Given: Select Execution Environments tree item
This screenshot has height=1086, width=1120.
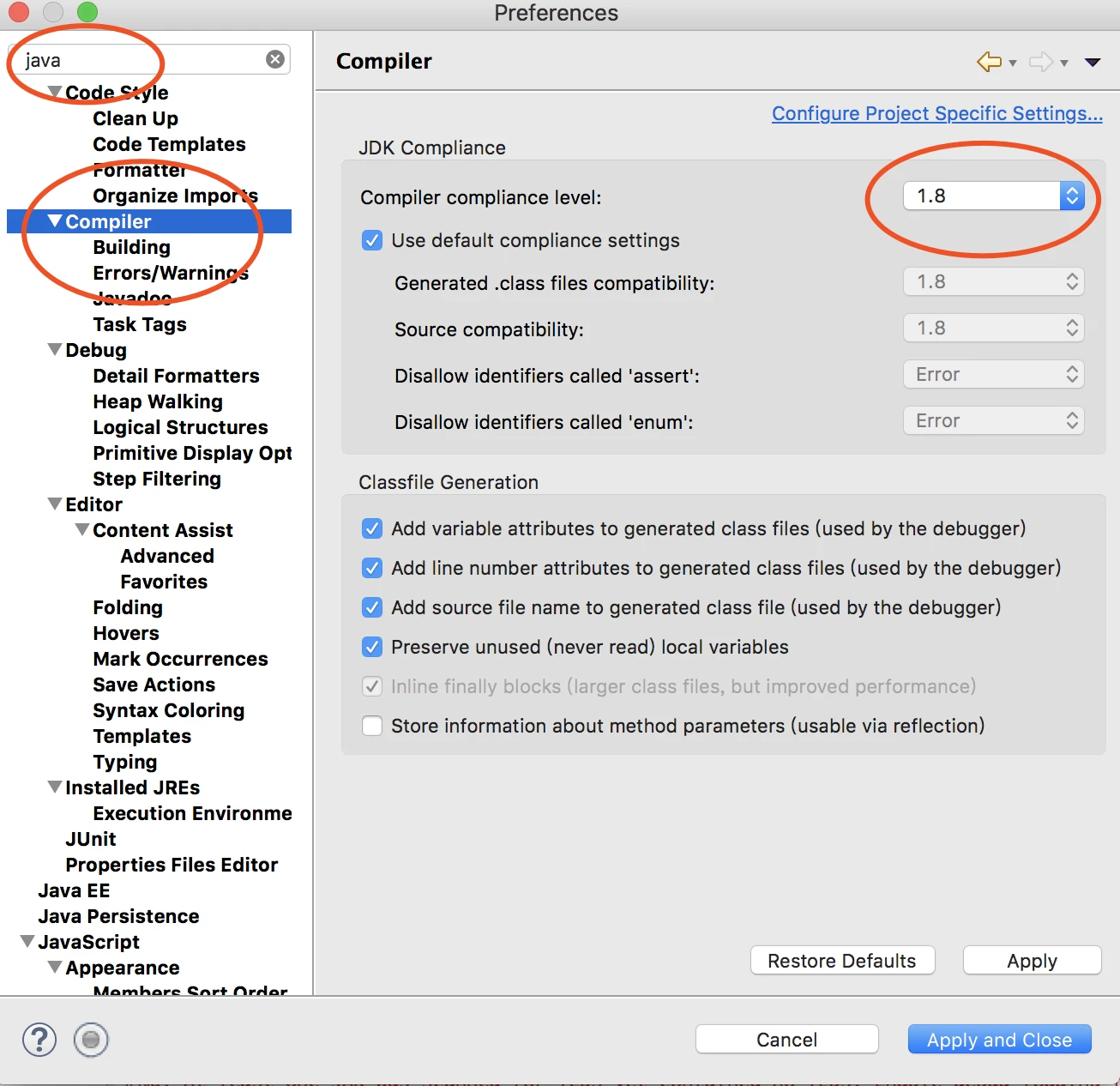Looking at the screenshot, I should 192,813.
